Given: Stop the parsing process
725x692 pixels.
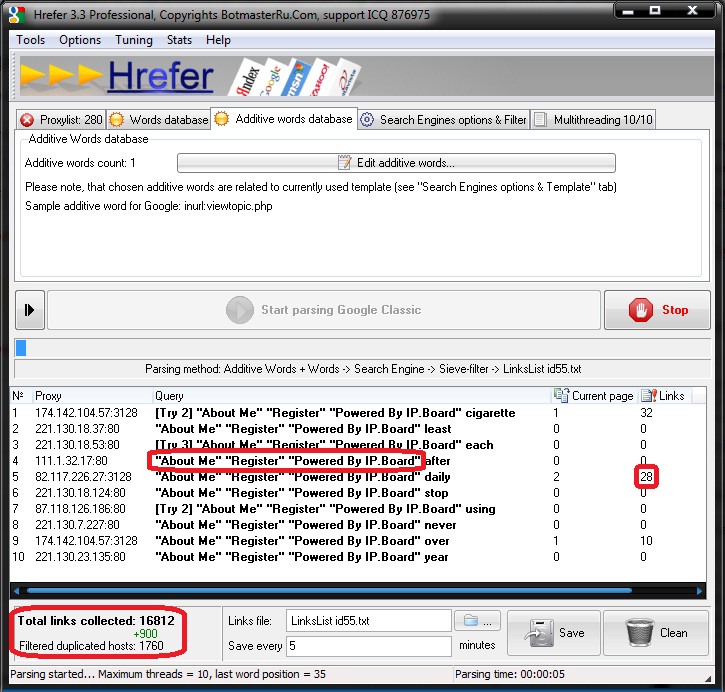Looking at the screenshot, I should pos(657,310).
